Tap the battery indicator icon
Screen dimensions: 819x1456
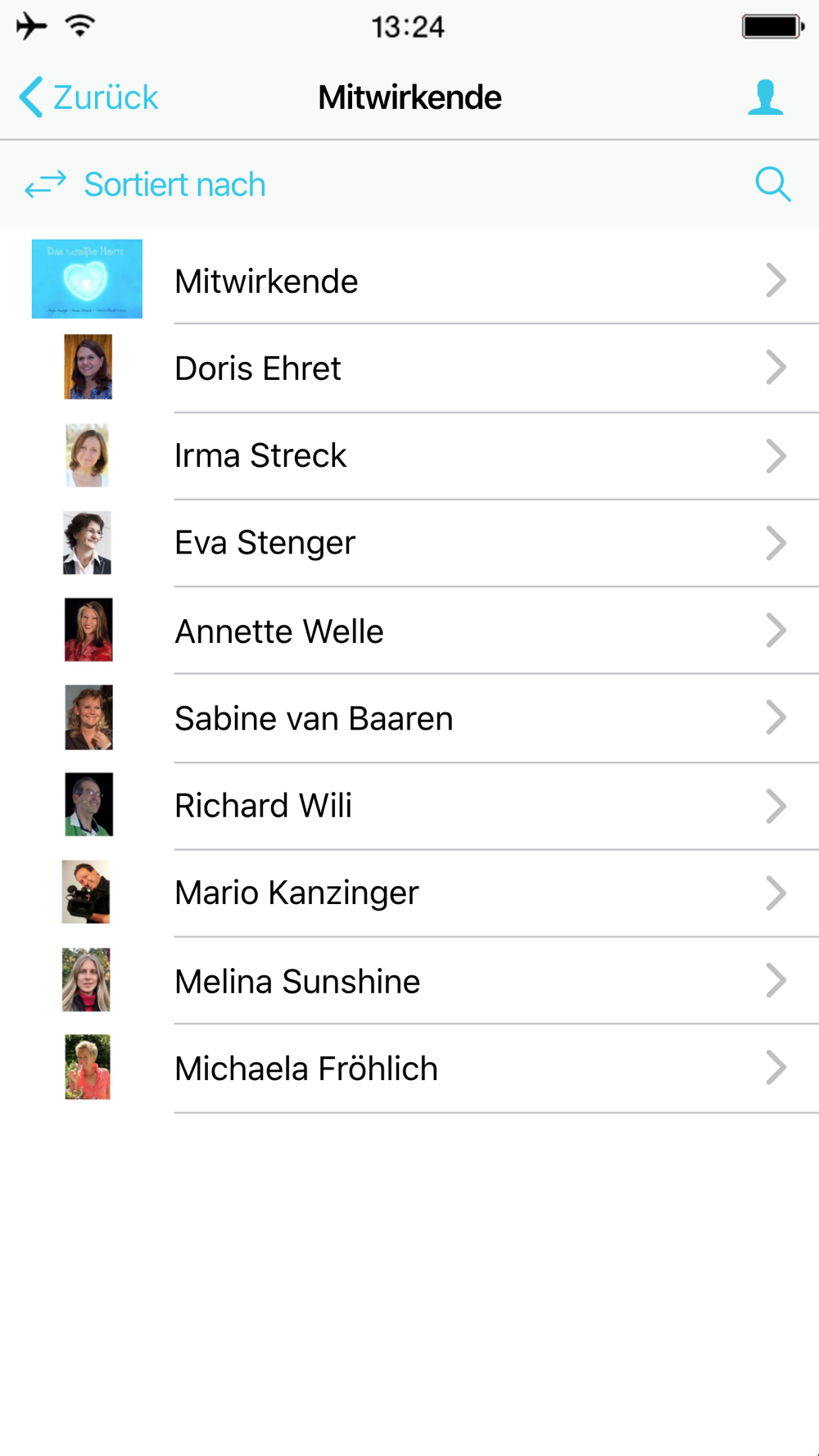[773, 26]
